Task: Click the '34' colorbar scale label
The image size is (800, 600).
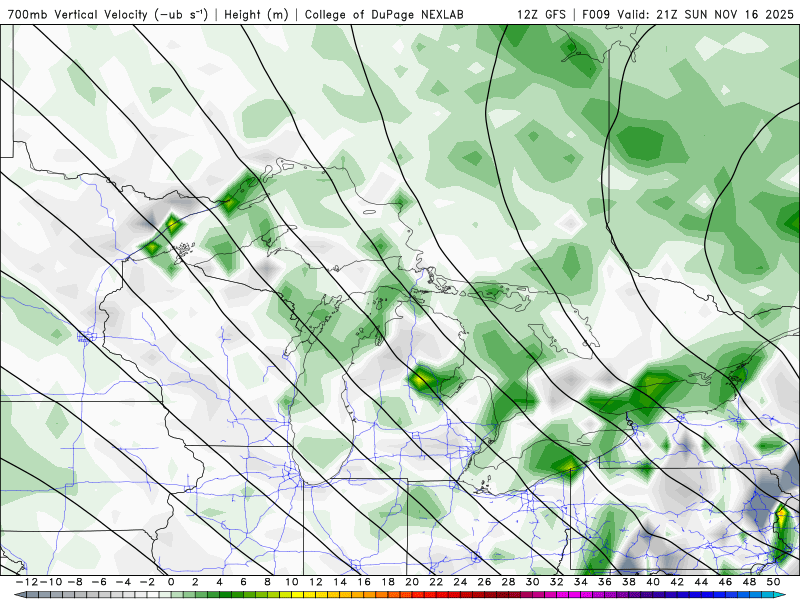Action: click(581, 582)
